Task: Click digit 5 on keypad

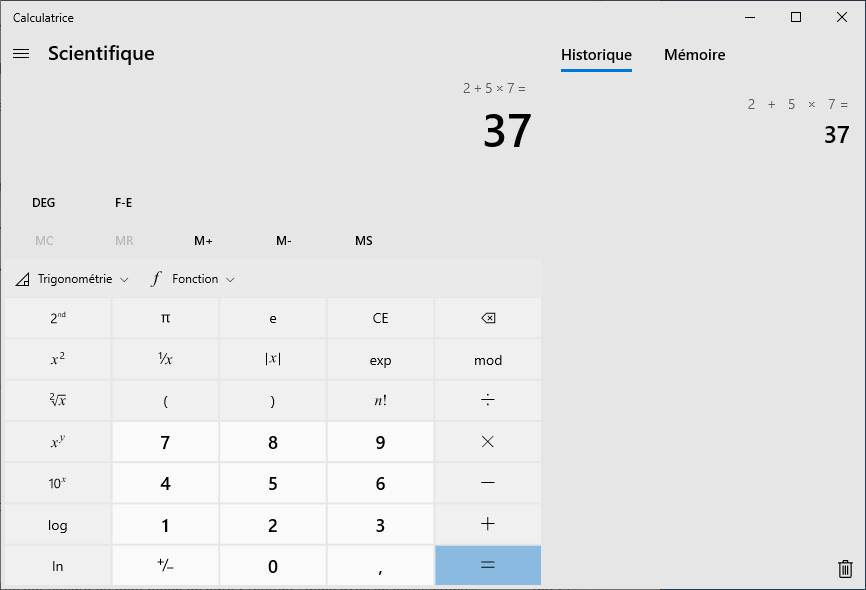Action: (273, 483)
